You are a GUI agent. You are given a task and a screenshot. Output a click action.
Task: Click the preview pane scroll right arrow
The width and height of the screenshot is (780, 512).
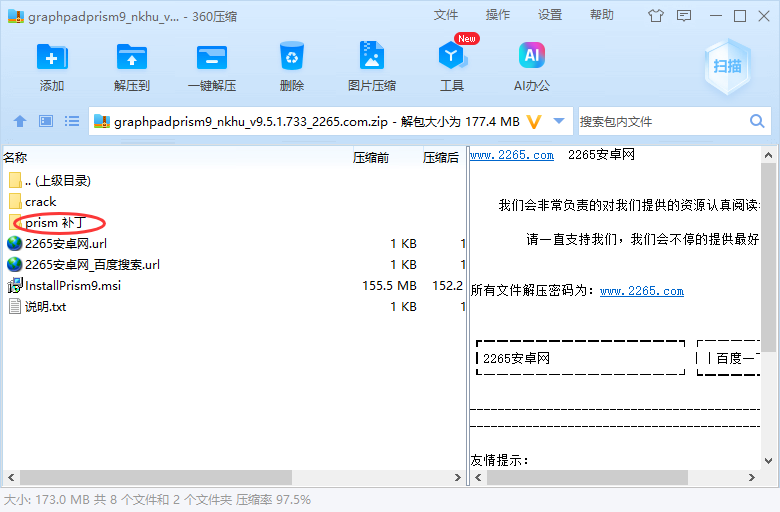pyautogui.click(x=752, y=478)
